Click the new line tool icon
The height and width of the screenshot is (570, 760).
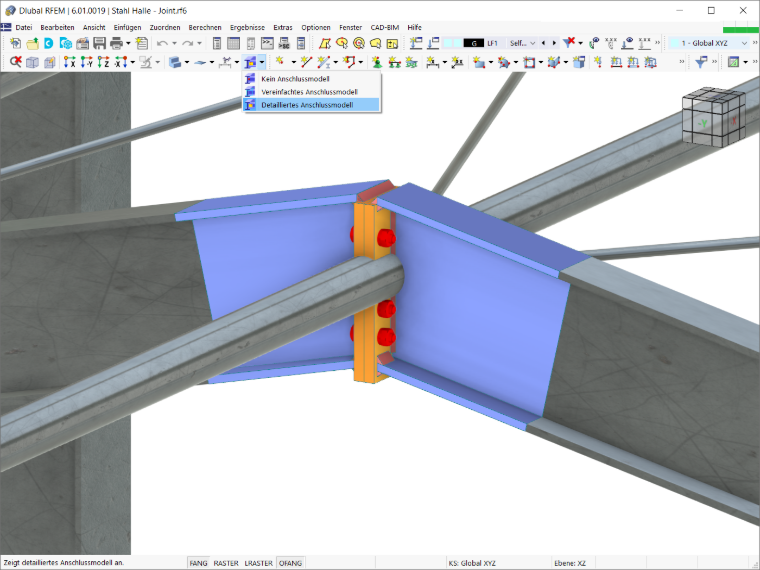[305, 62]
